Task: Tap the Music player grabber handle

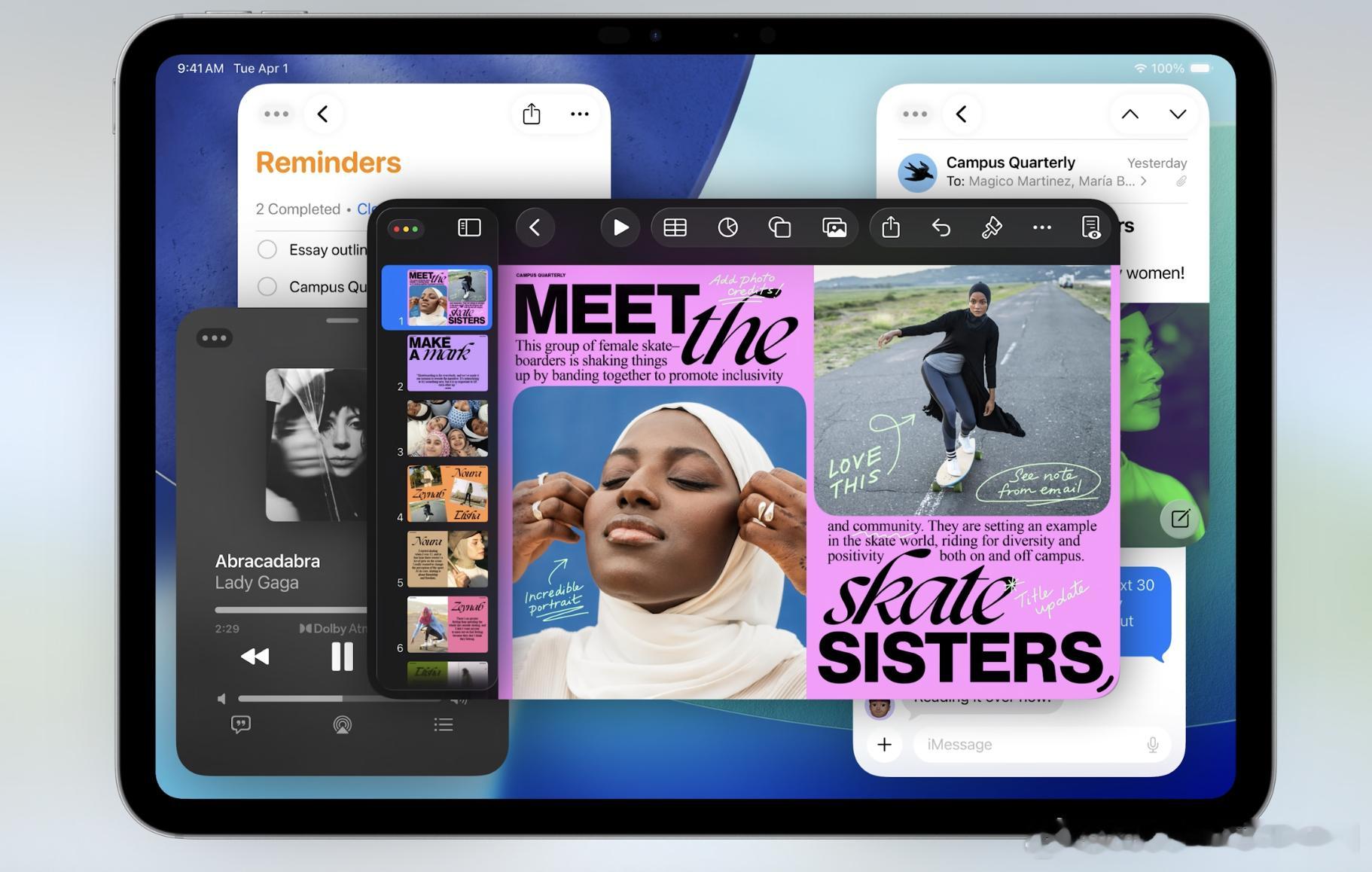Action: click(x=343, y=320)
